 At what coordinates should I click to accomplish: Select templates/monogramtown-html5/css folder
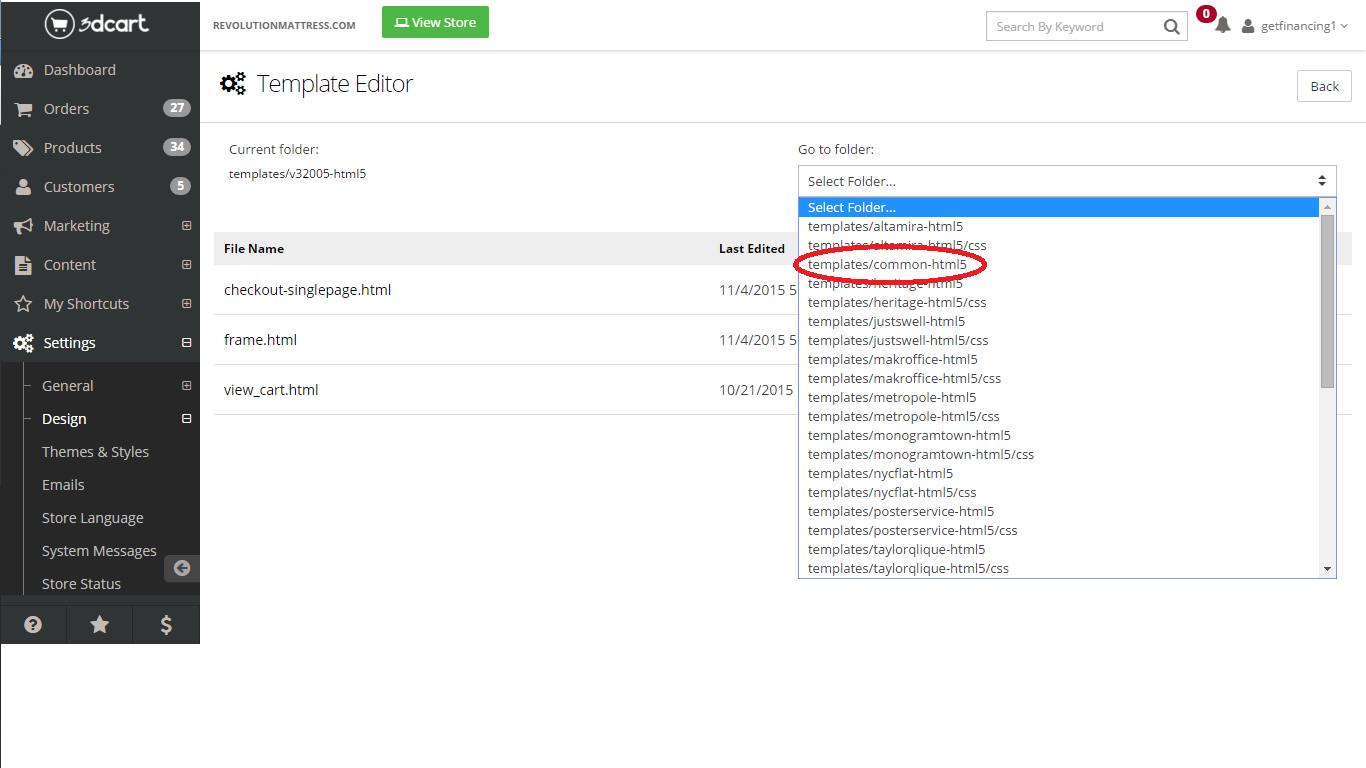921,454
